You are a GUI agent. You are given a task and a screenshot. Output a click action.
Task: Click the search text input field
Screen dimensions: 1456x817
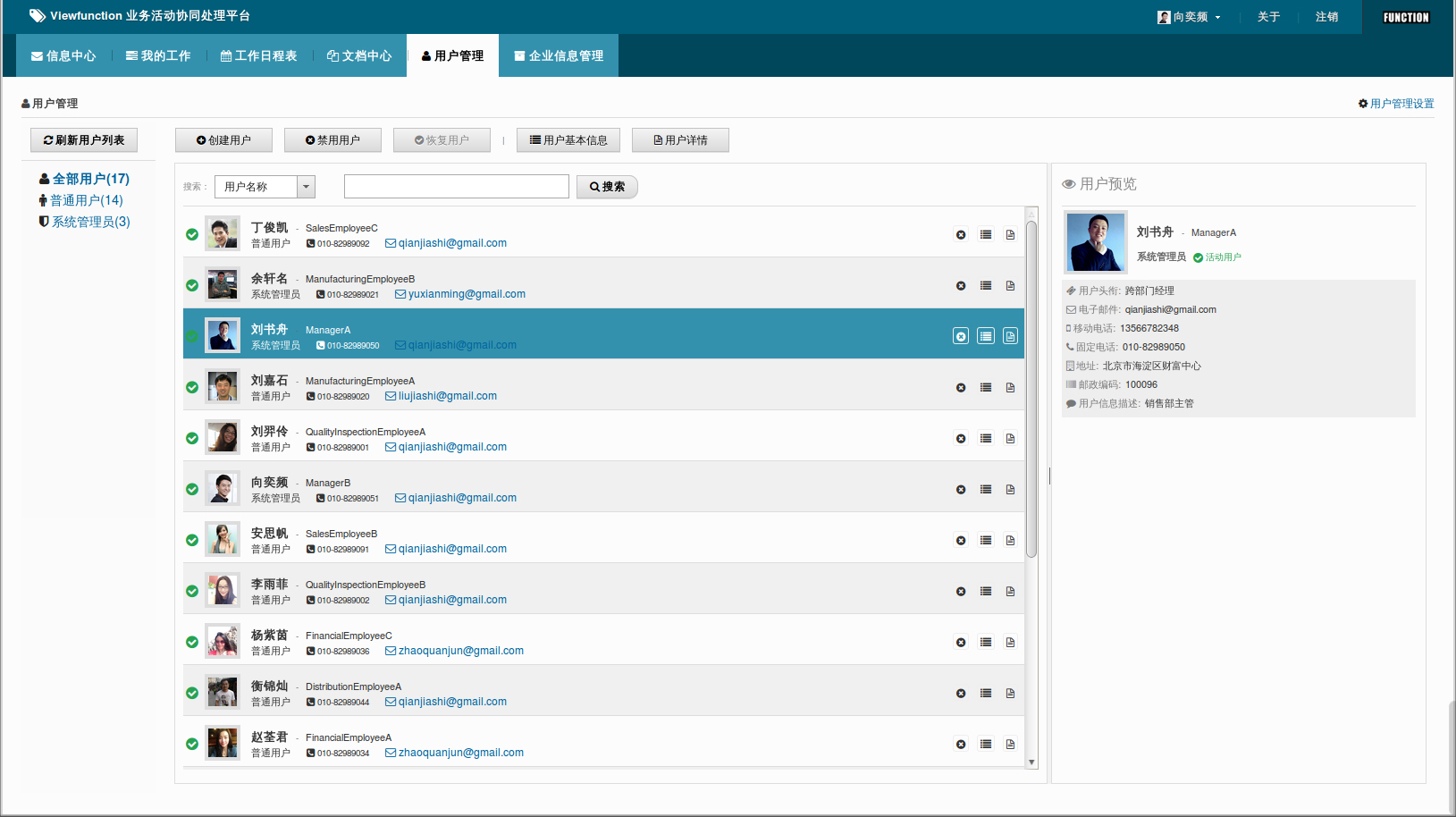(x=457, y=186)
